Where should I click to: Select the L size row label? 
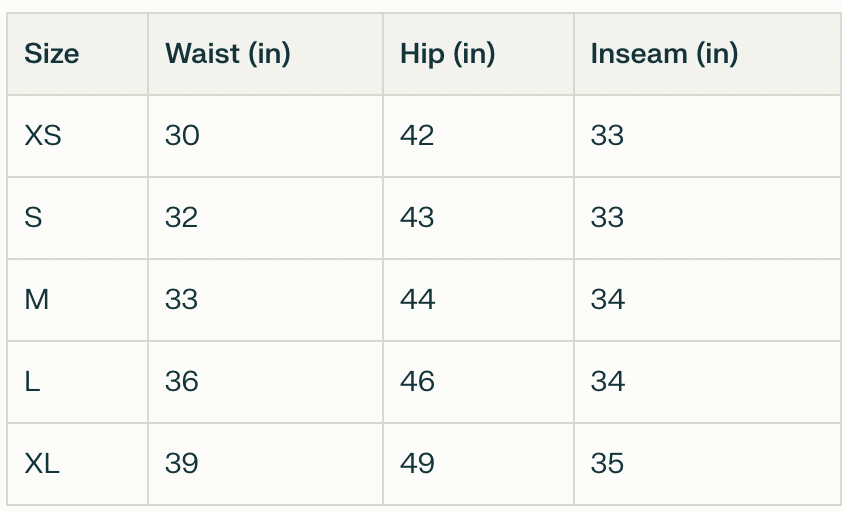pos(32,382)
